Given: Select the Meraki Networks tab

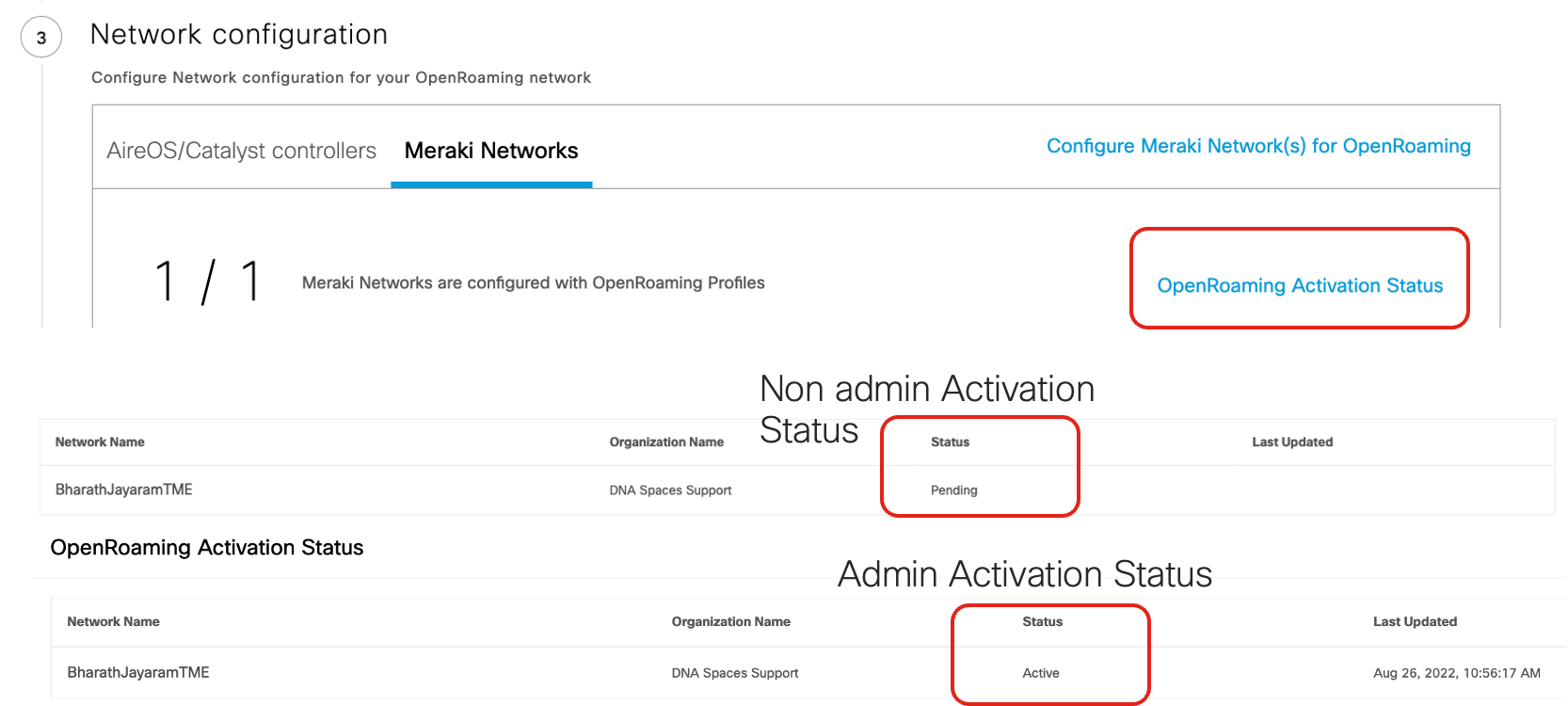Looking at the screenshot, I should click(x=490, y=151).
